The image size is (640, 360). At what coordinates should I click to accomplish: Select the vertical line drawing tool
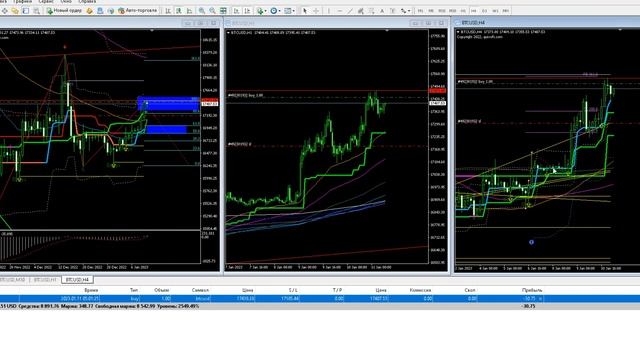click(x=329, y=11)
